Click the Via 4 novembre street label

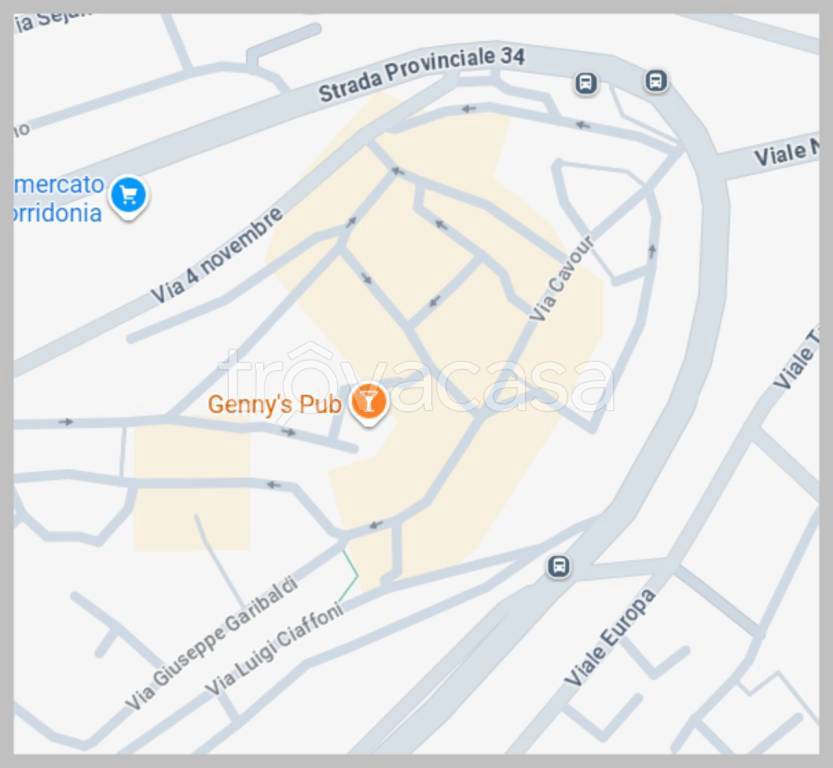coord(217,255)
